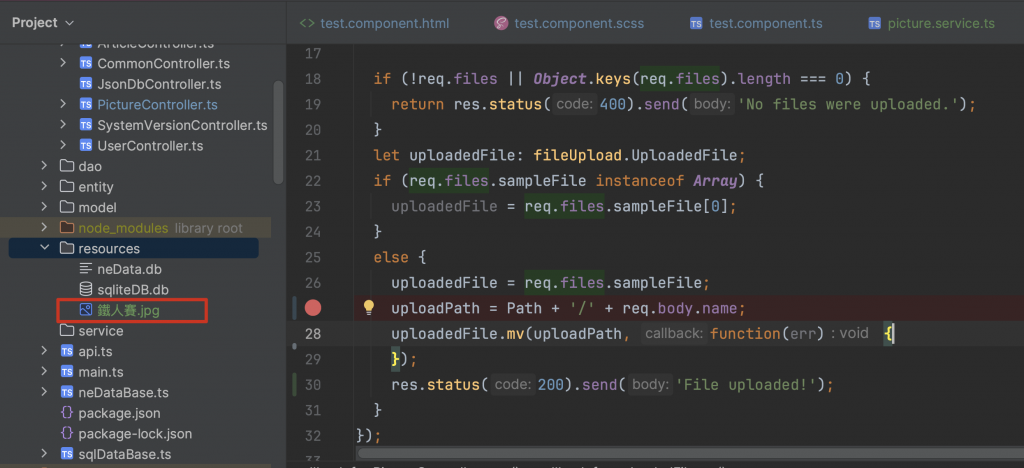Switch to test.component.ts tab
Screen dimensions: 1024x468
click(756, 23)
